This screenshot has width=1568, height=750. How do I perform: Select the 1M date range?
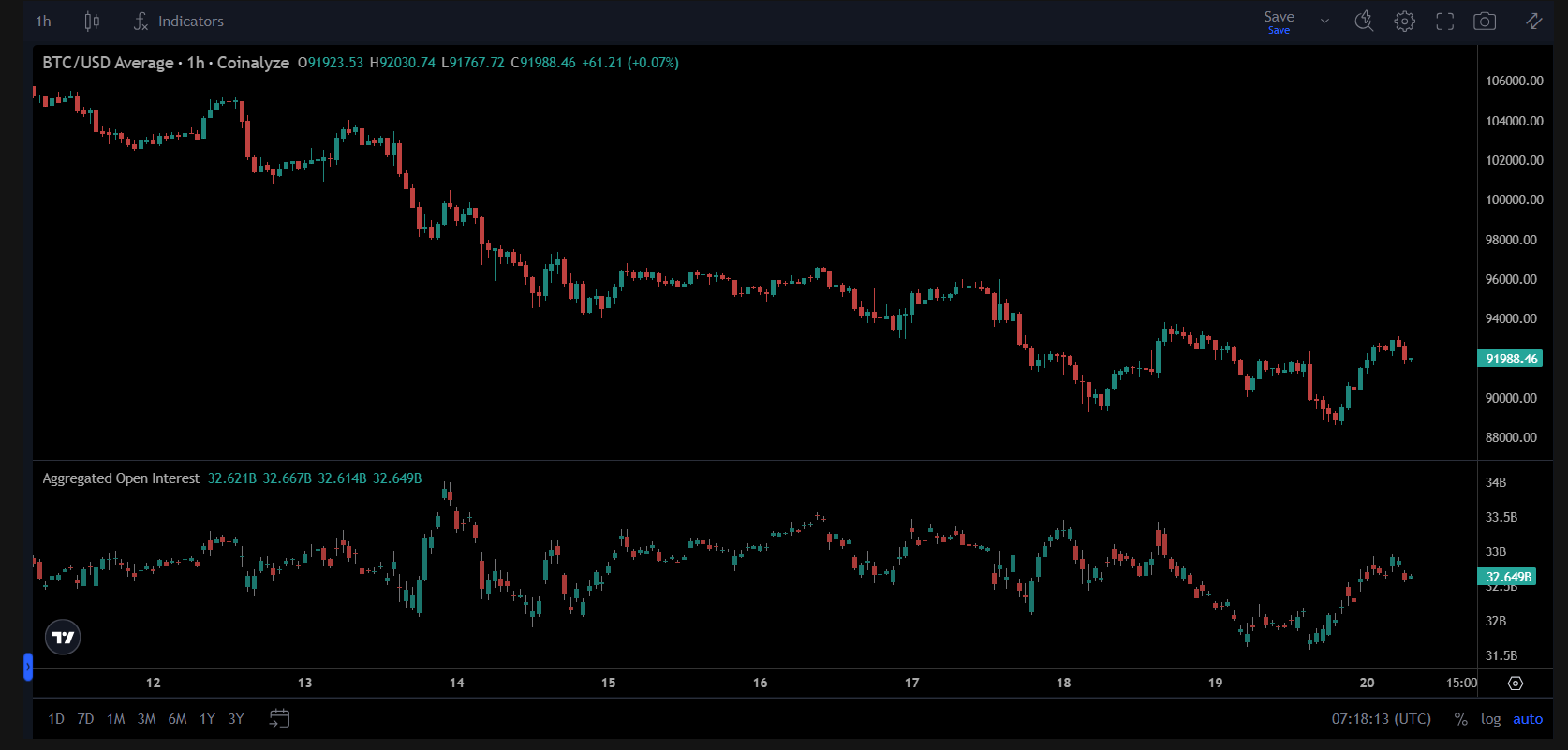pos(115,719)
